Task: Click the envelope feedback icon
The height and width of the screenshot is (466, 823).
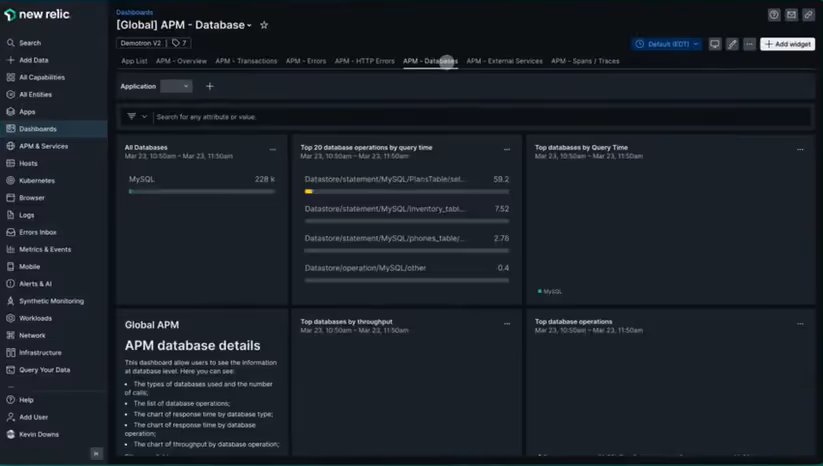Action: [x=792, y=15]
